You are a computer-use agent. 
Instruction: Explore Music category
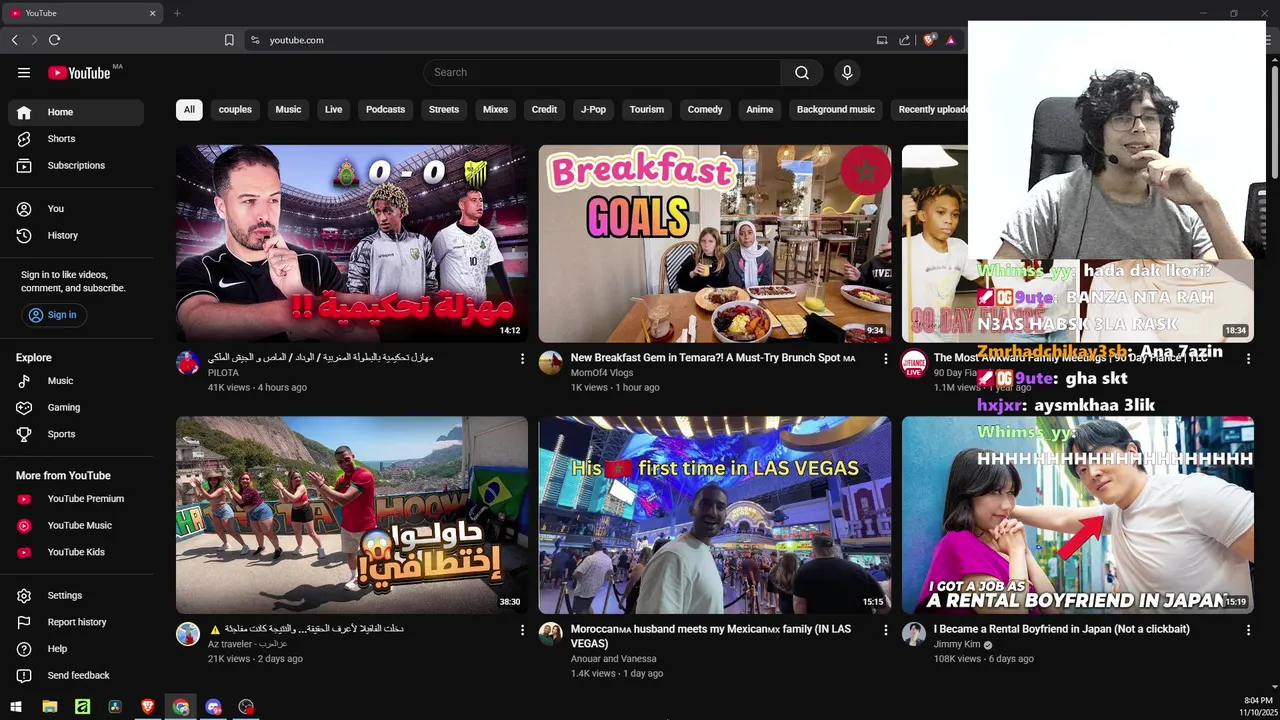coord(76,381)
